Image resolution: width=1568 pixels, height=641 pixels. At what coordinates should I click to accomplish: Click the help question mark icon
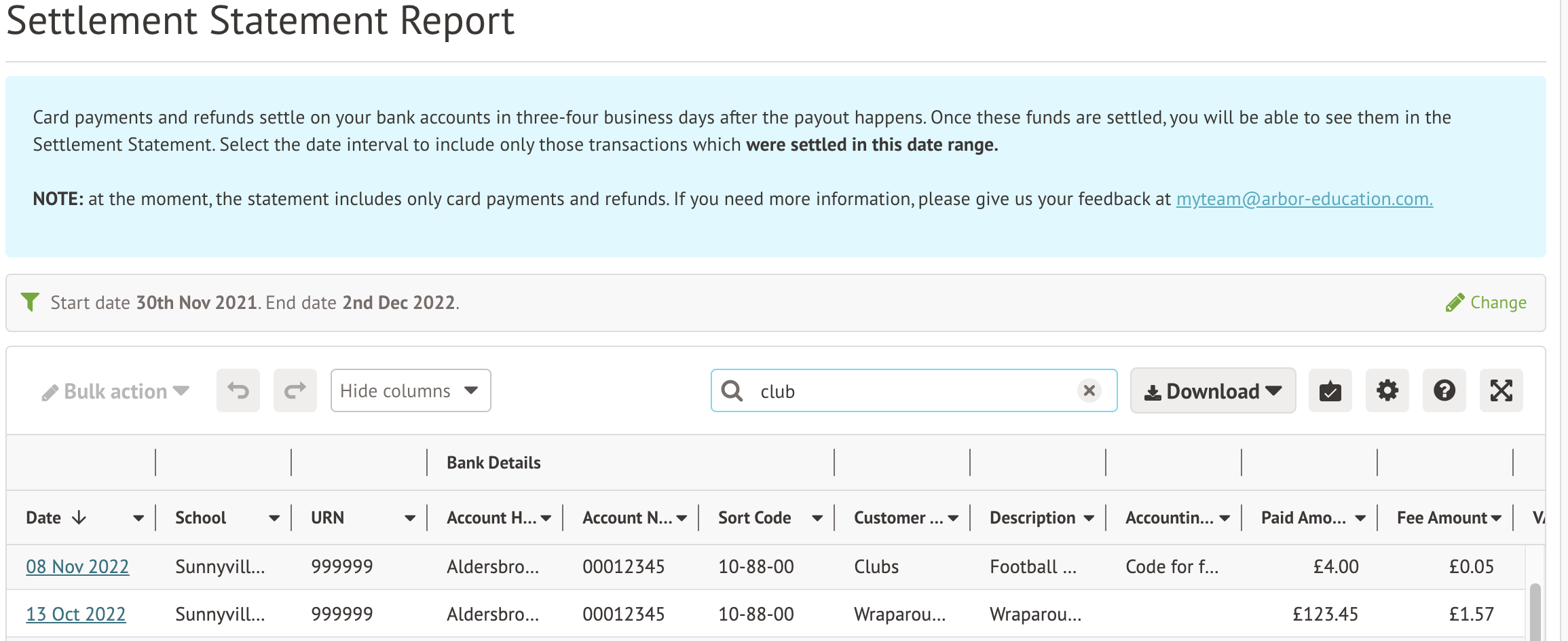(1444, 390)
